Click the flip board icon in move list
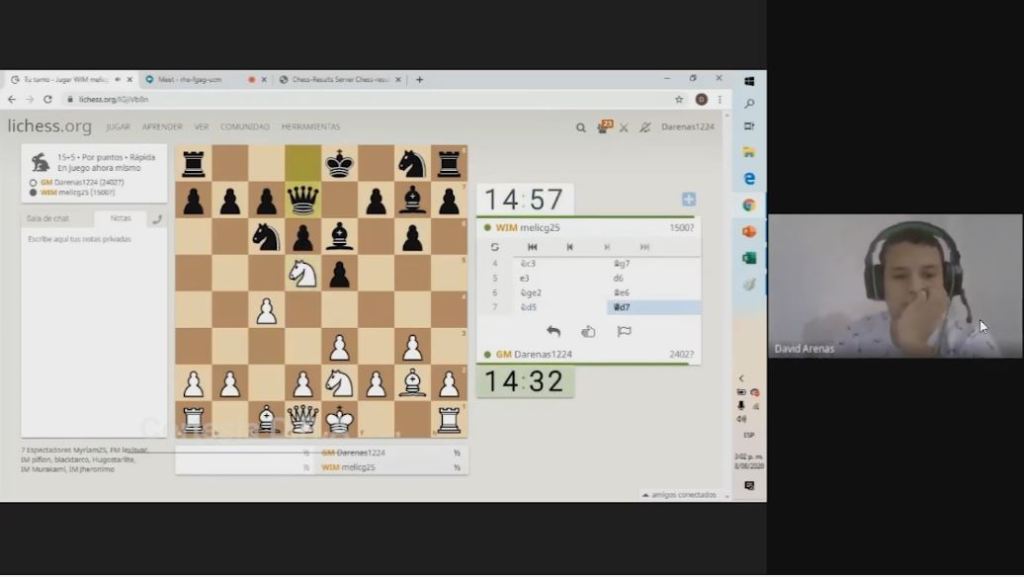Viewport: 1024px width, 577px height. coord(494,247)
